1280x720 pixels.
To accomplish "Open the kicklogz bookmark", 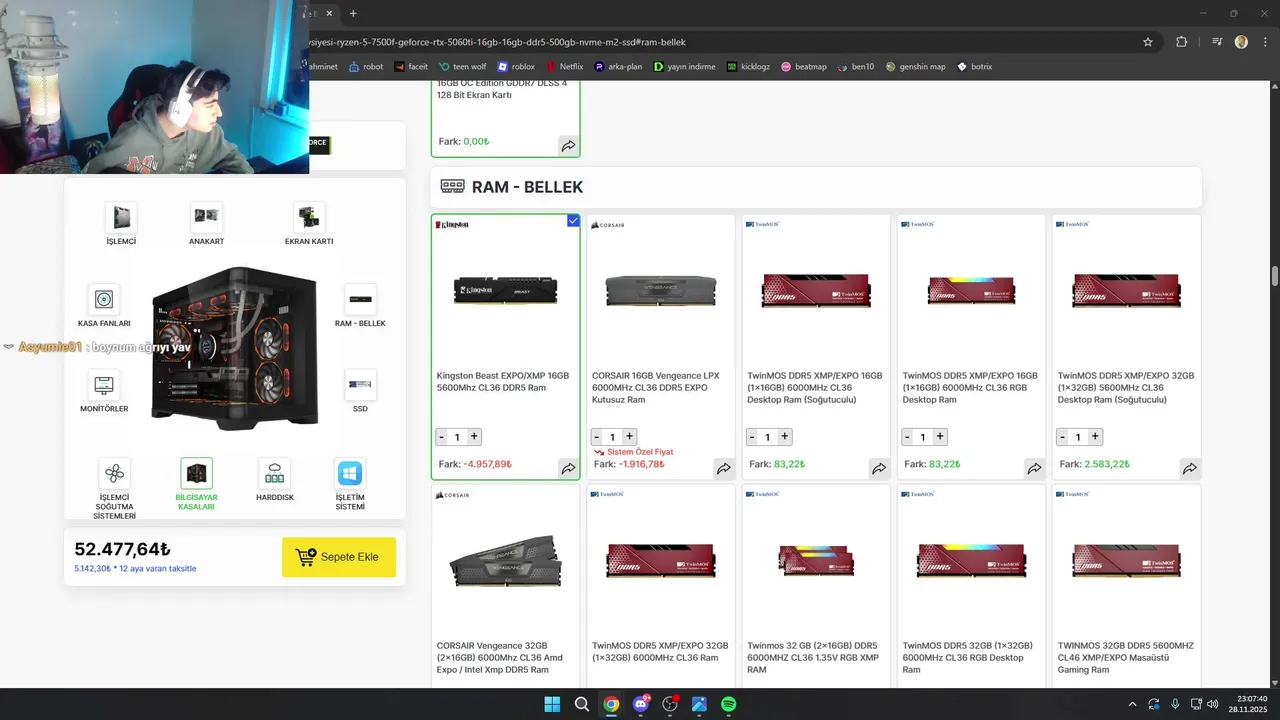I will coord(748,67).
